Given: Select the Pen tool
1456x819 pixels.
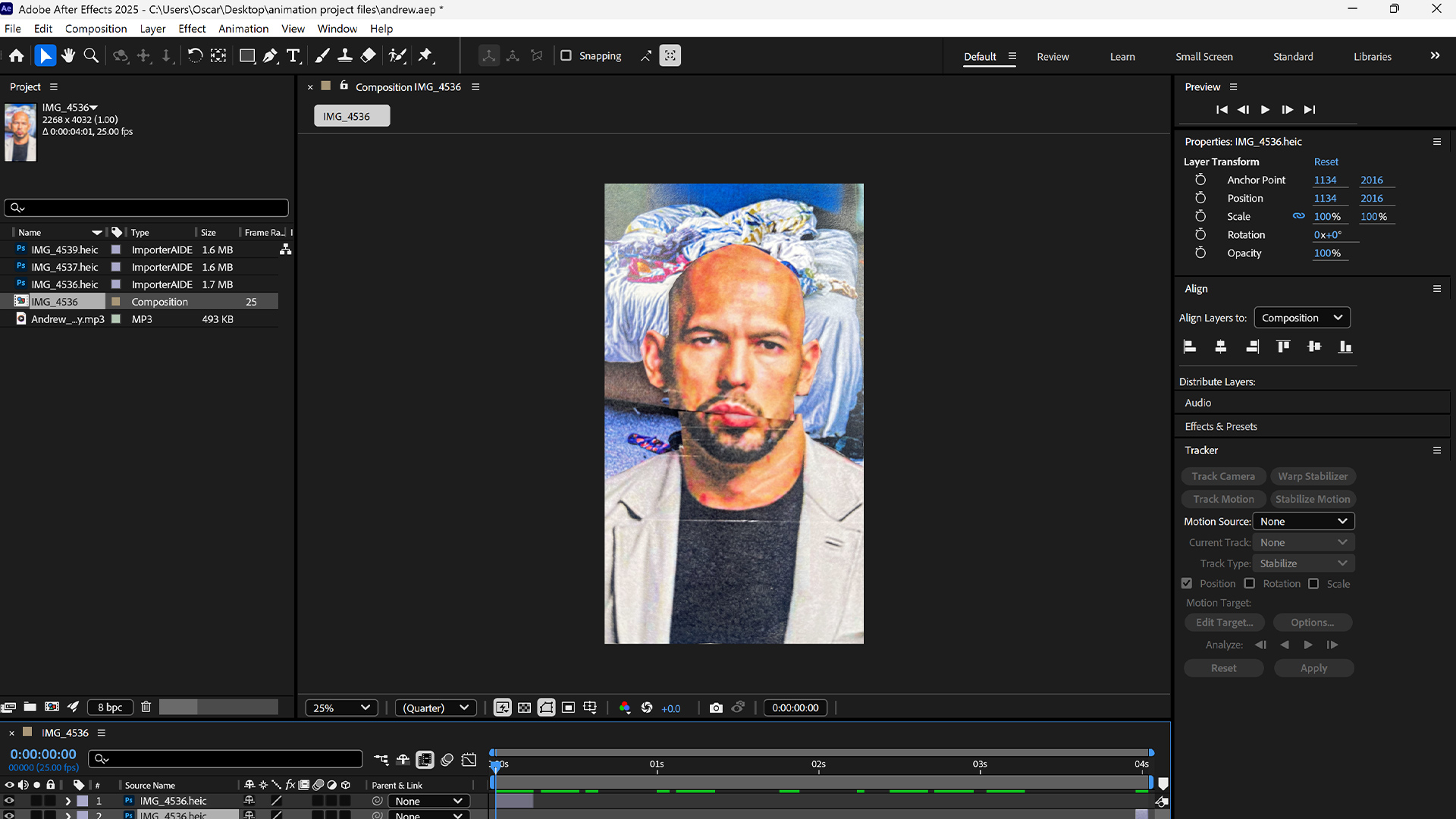Looking at the screenshot, I should (x=271, y=55).
